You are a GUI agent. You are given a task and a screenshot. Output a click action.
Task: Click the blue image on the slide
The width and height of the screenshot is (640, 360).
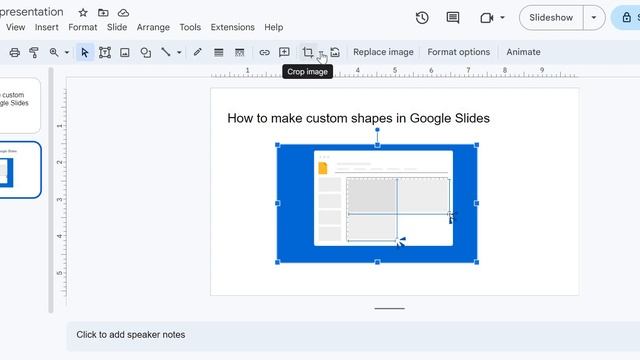pos(377,203)
